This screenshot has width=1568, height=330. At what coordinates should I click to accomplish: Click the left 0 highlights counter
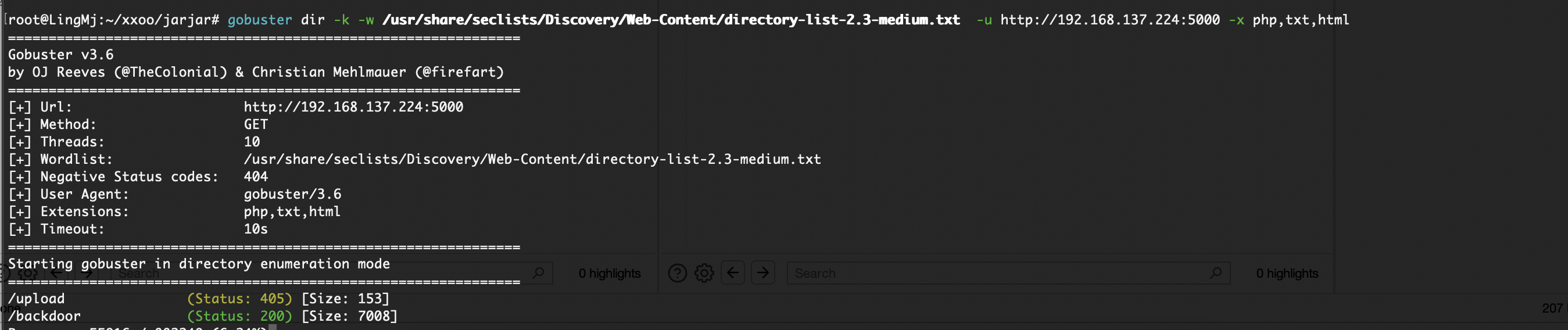(x=609, y=274)
